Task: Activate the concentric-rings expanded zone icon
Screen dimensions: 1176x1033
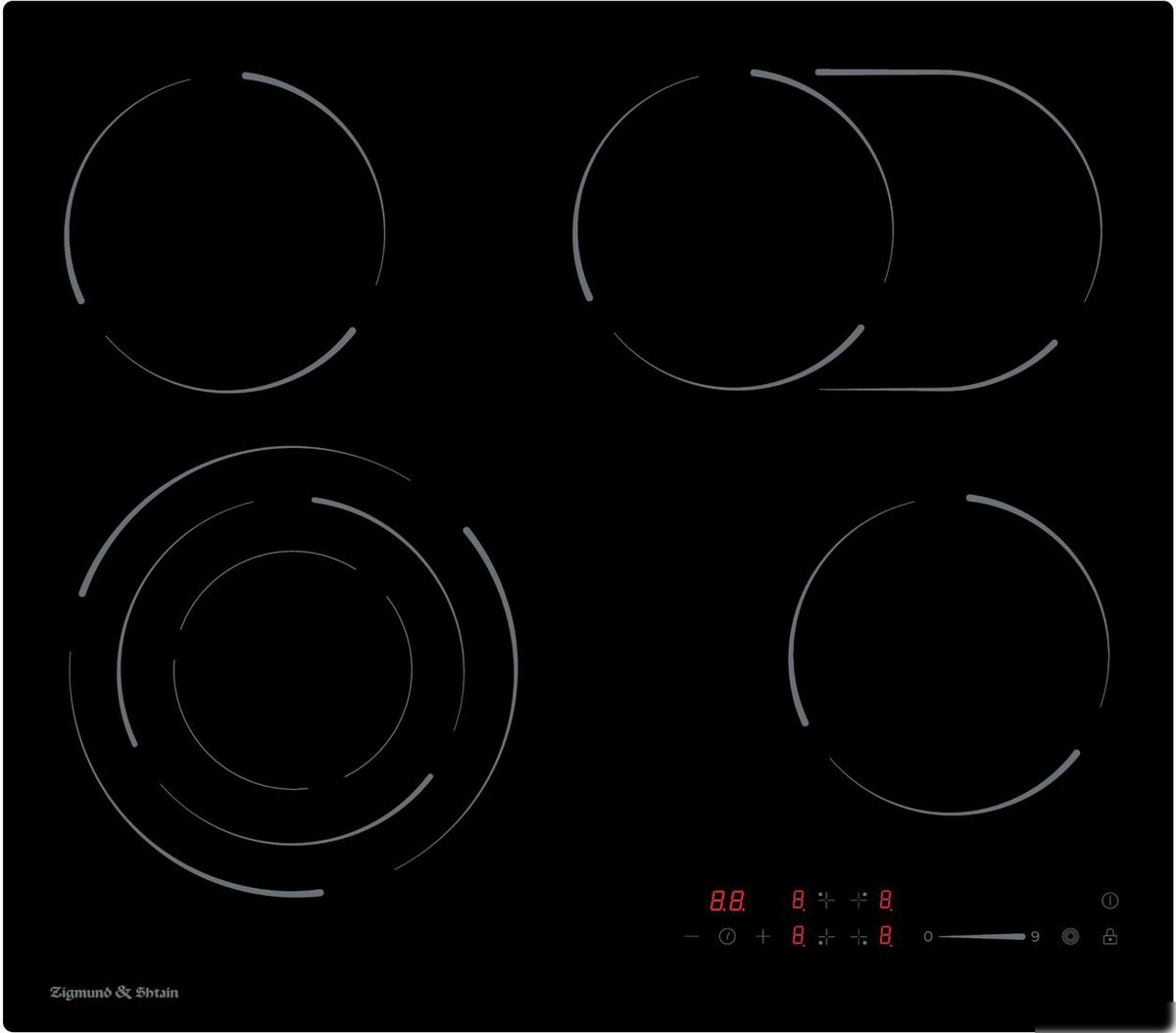Action: tap(1070, 938)
